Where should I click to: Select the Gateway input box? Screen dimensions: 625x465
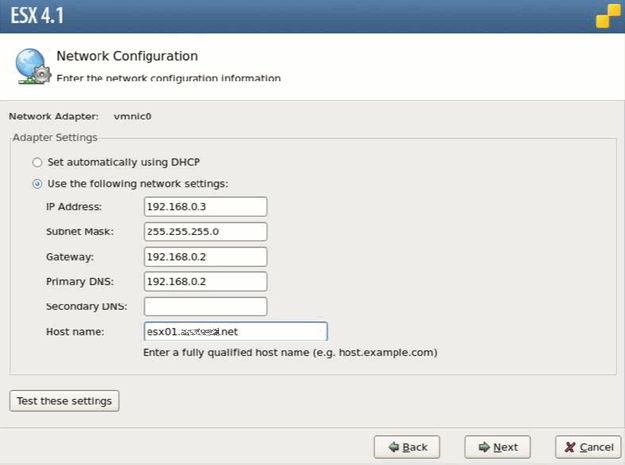coord(205,256)
